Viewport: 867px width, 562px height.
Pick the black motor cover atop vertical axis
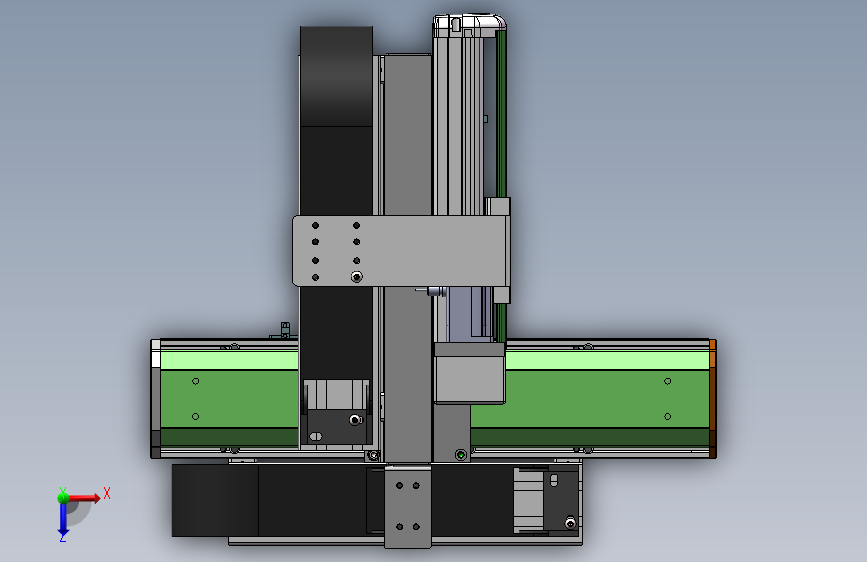(336, 76)
